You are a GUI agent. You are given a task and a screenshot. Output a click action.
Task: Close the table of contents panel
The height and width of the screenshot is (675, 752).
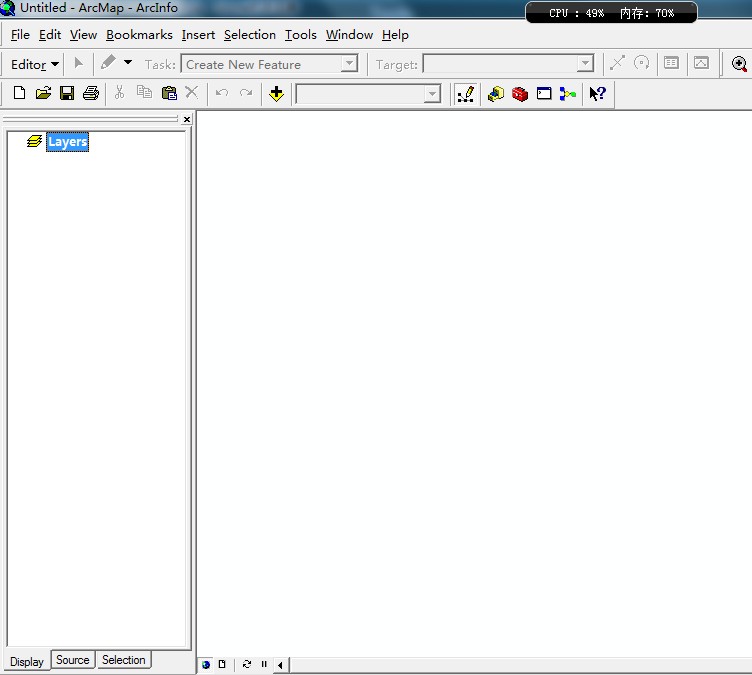[x=187, y=119]
